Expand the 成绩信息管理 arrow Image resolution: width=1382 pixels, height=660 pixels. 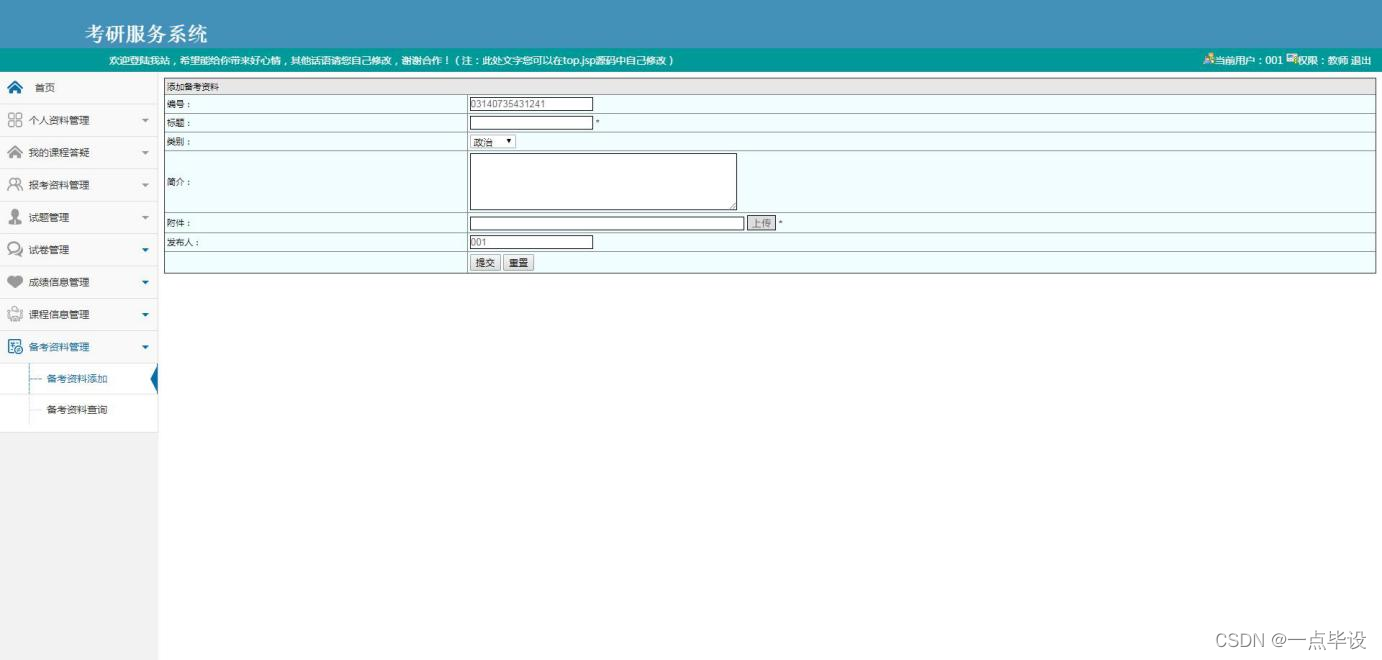pos(145,282)
